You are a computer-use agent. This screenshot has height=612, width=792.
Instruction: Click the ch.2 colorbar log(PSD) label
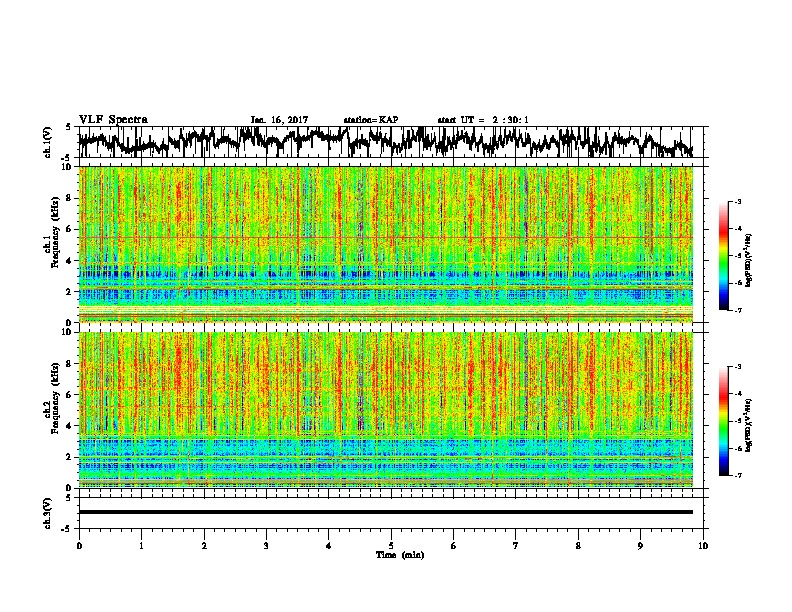pos(749,424)
